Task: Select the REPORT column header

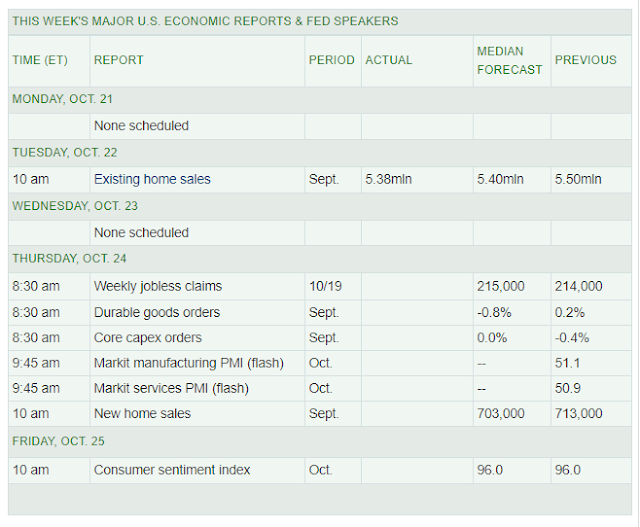Action: 118,60
